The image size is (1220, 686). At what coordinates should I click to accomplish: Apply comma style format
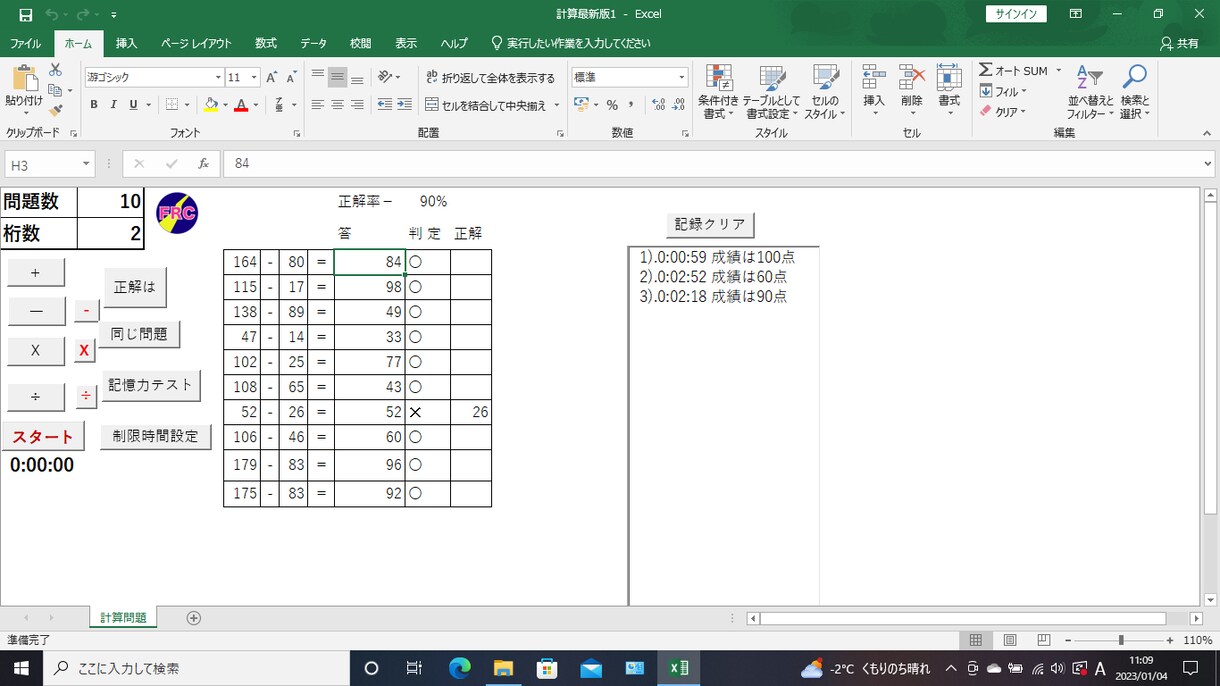632,105
